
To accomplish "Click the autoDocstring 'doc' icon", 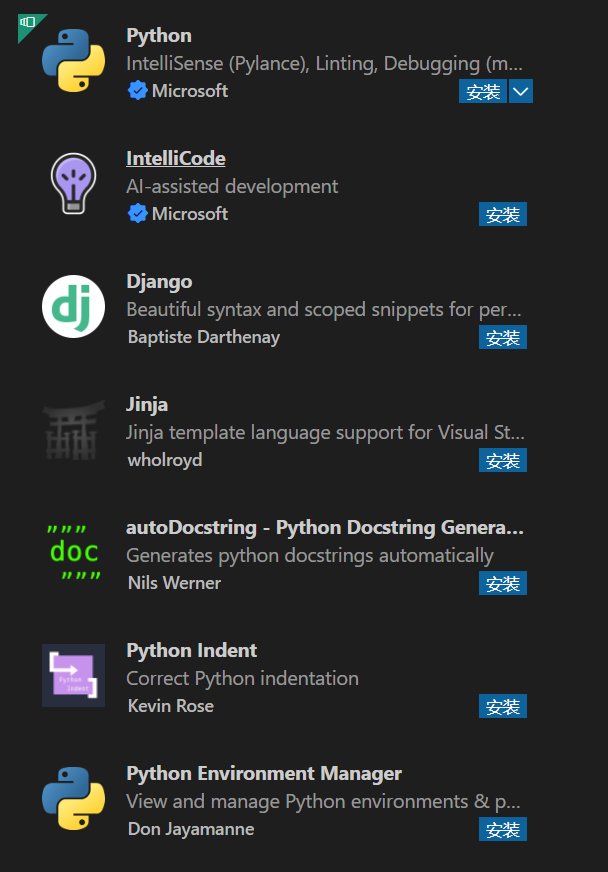I will tap(73, 552).
